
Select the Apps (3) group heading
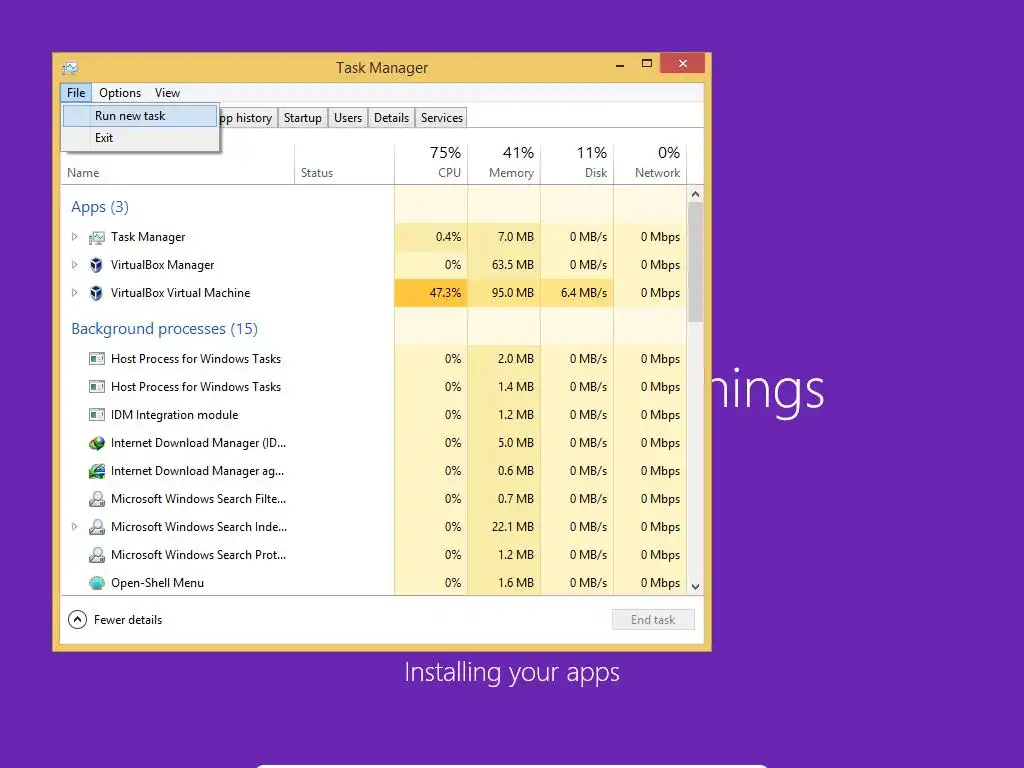[x=100, y=207]
